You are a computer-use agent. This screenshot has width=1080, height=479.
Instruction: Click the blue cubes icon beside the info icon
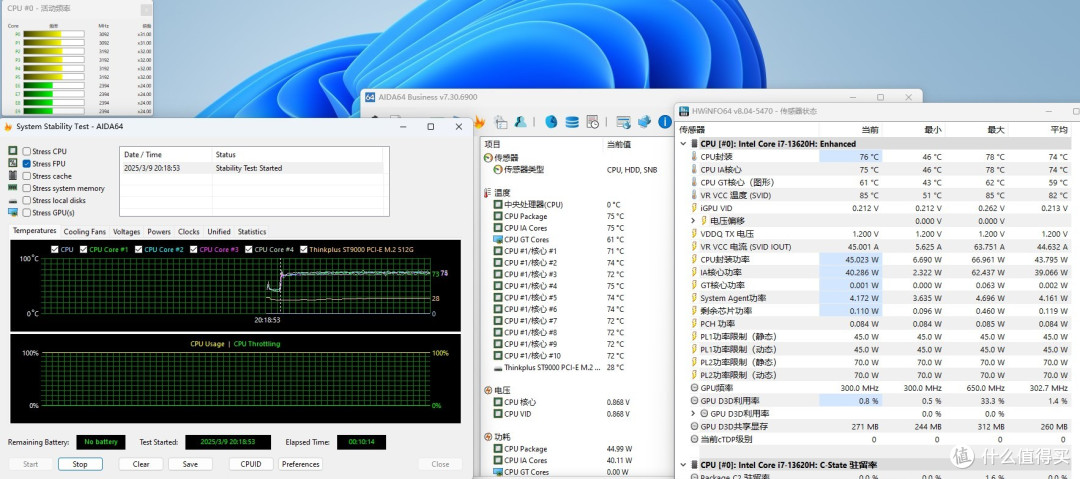[645, 121]
